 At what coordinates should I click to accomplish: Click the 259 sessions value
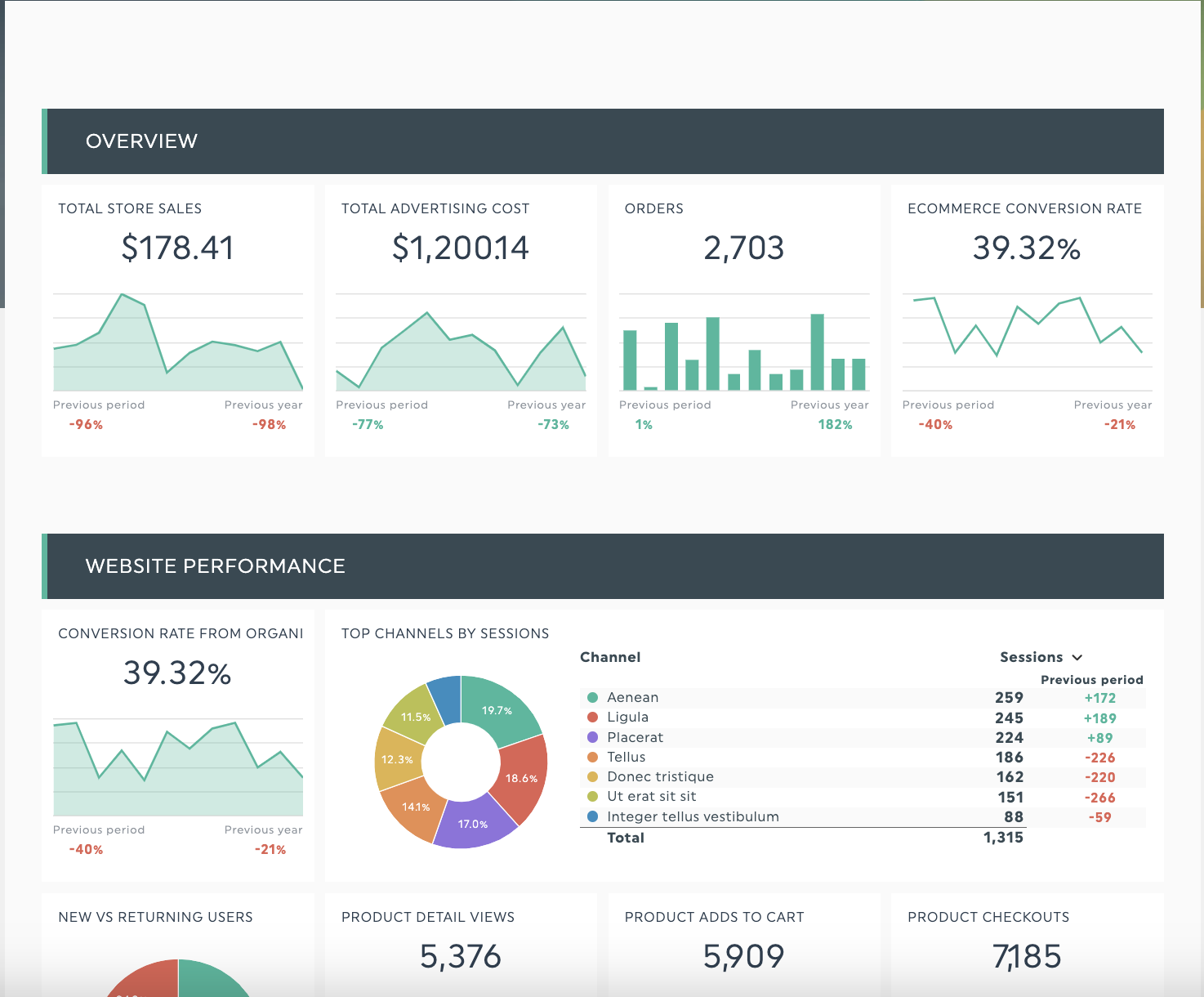(x=1010, y=697)
